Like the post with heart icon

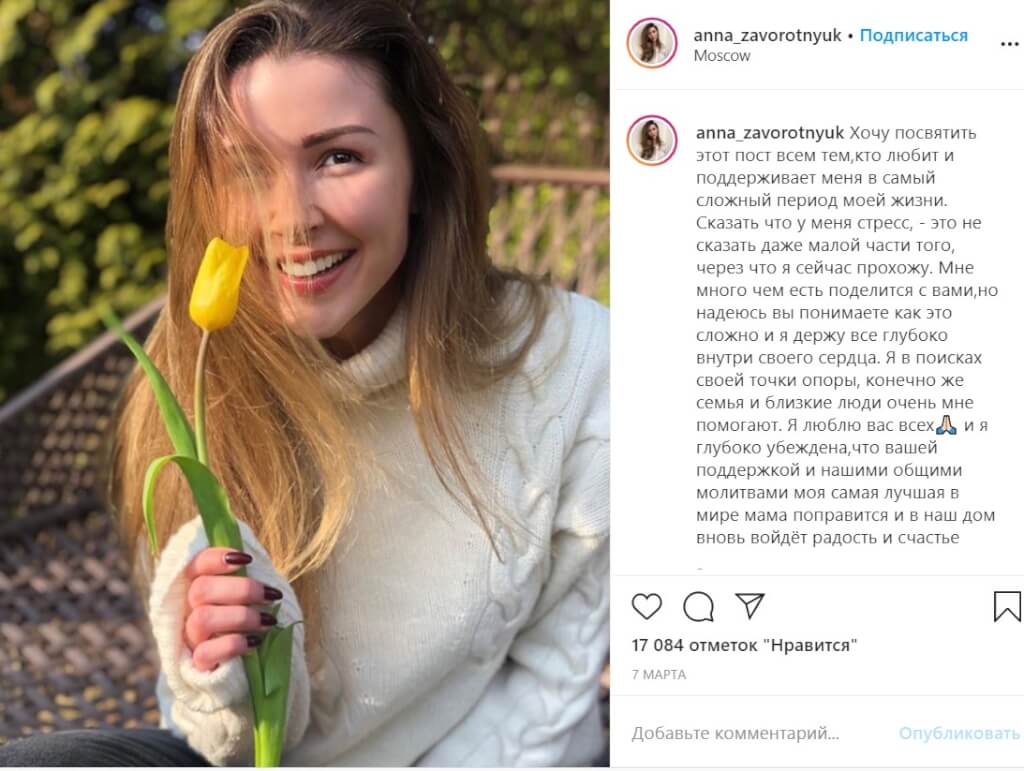click(647, 606)
